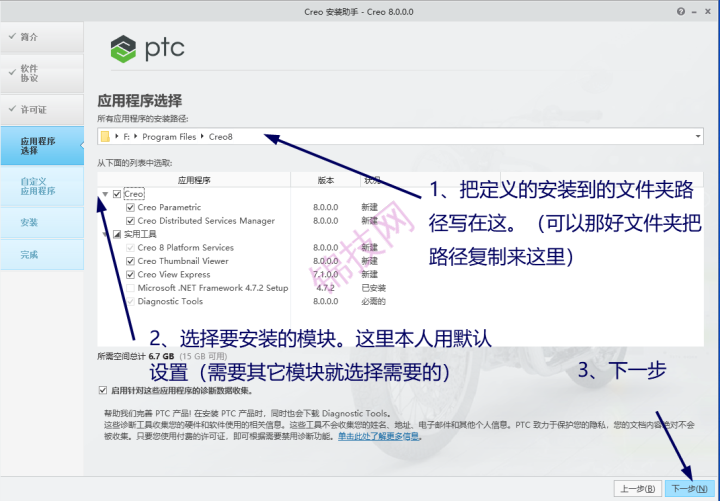Toggle the Creo group checkbox
The width and height of the screenshot is (720, 501).
(117, 194)
